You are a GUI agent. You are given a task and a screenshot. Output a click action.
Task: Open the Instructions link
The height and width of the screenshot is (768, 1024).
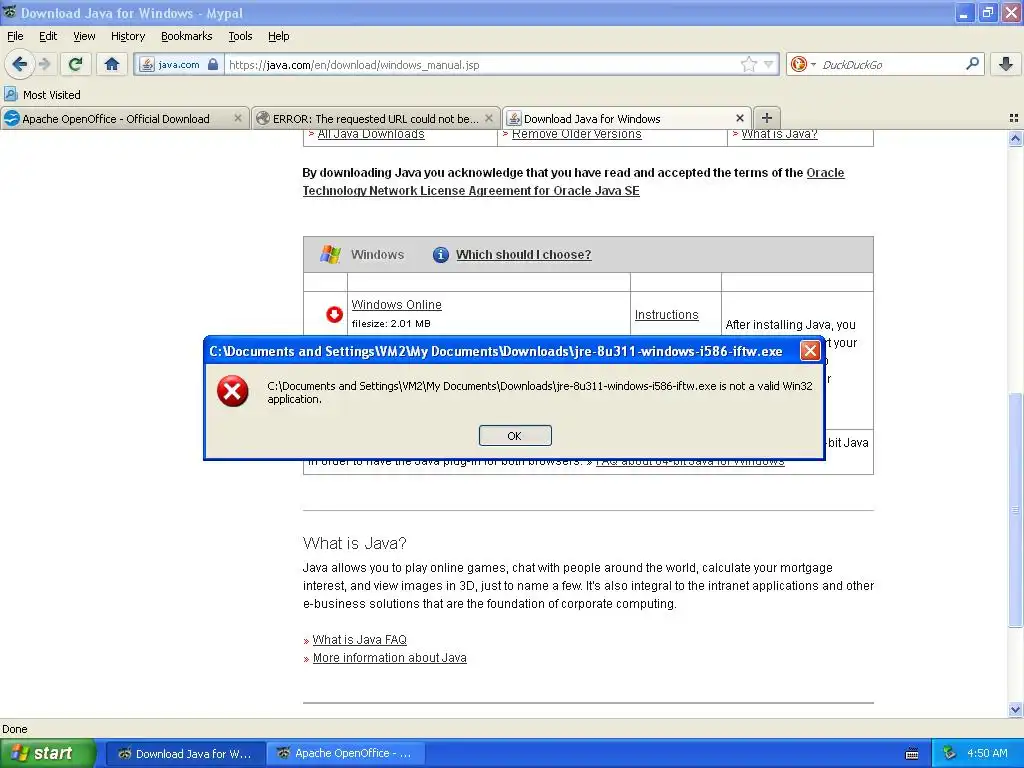666,315
